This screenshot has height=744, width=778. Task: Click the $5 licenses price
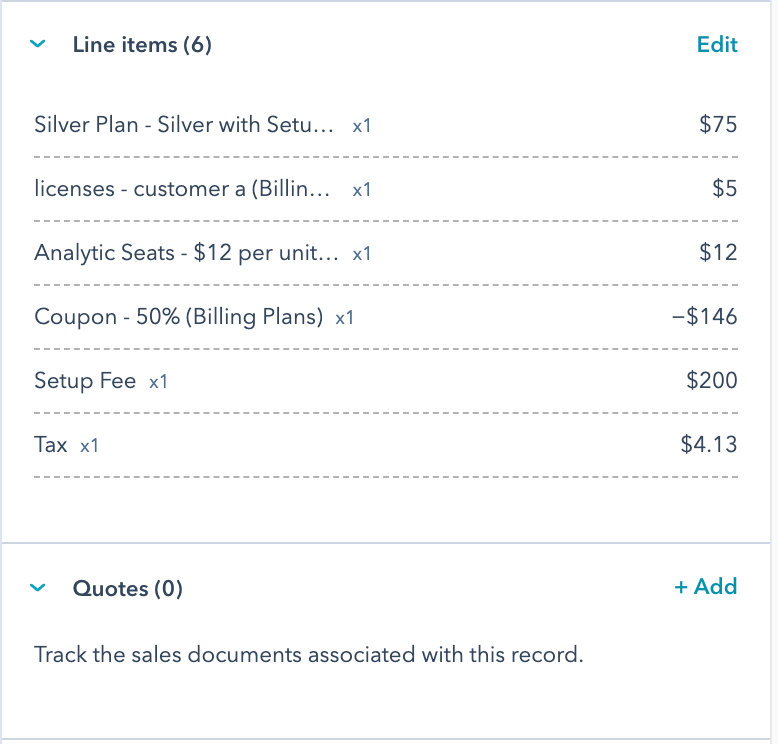pyautogui.click(x=724, y=189)
